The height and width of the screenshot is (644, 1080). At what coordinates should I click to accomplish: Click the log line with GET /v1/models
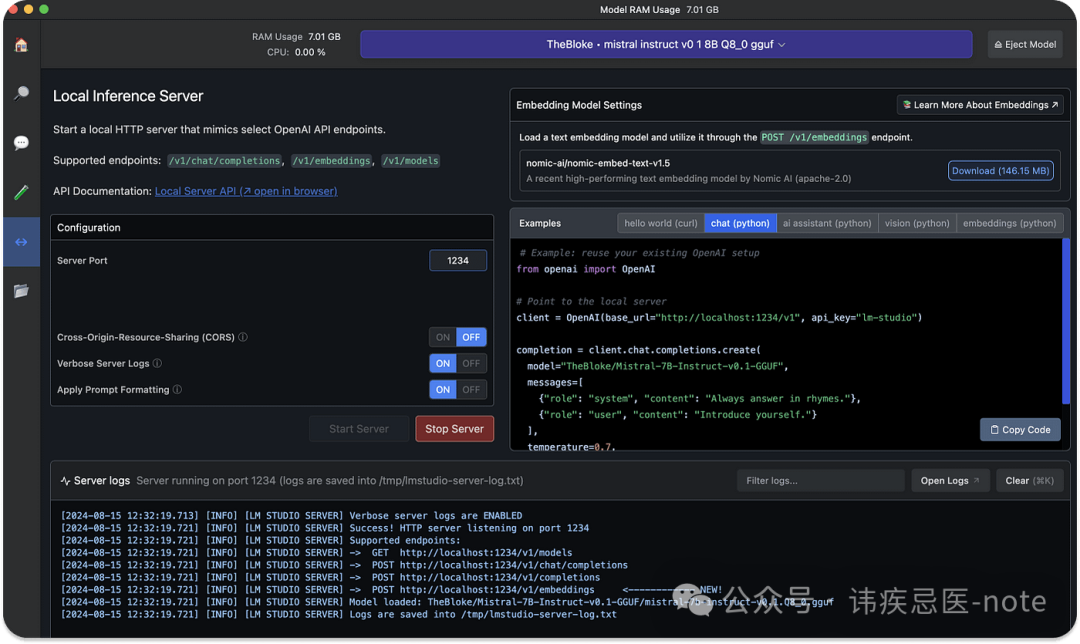tap(317, 553)
